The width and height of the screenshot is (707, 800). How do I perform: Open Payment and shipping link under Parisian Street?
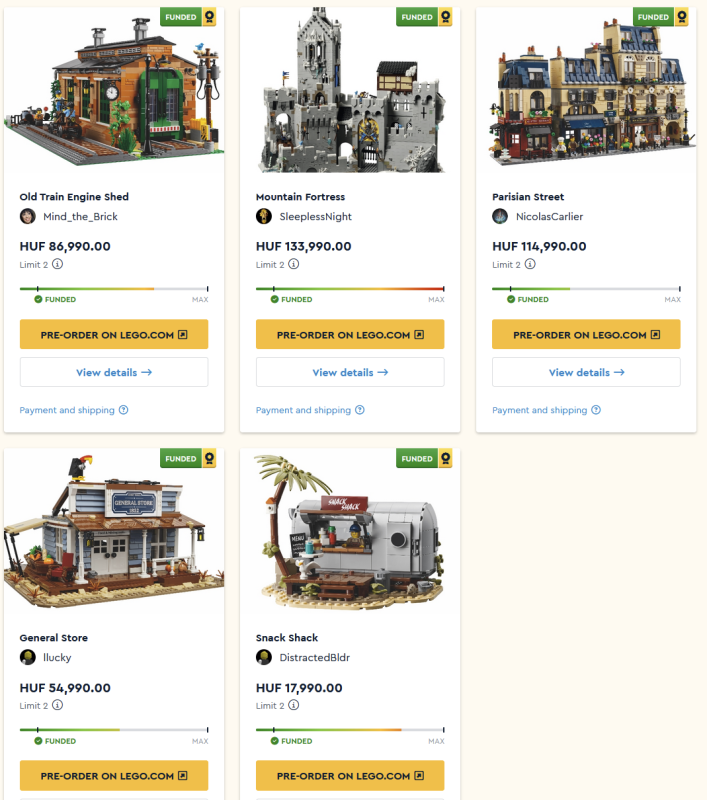point(546,410)
